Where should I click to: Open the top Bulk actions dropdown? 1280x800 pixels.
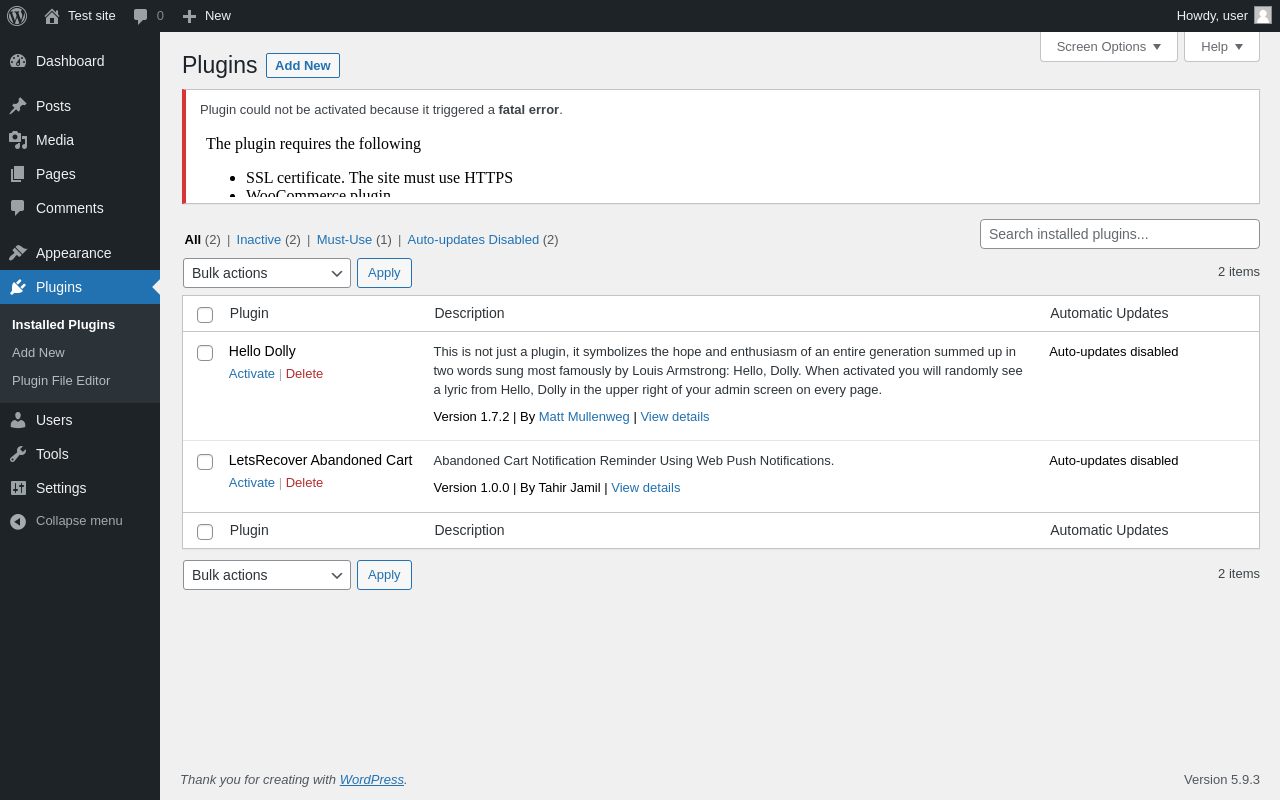click(x=266, y=273)
